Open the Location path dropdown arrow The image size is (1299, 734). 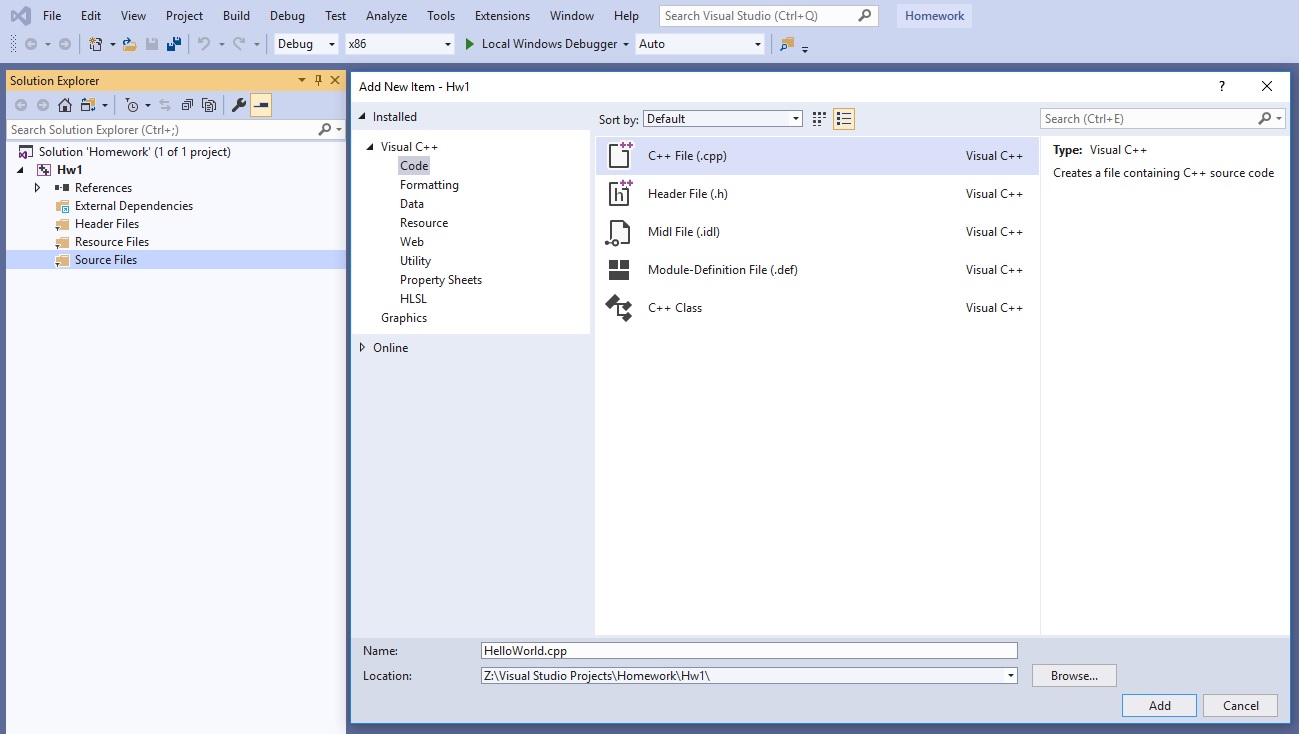[x=1011, y=676]
